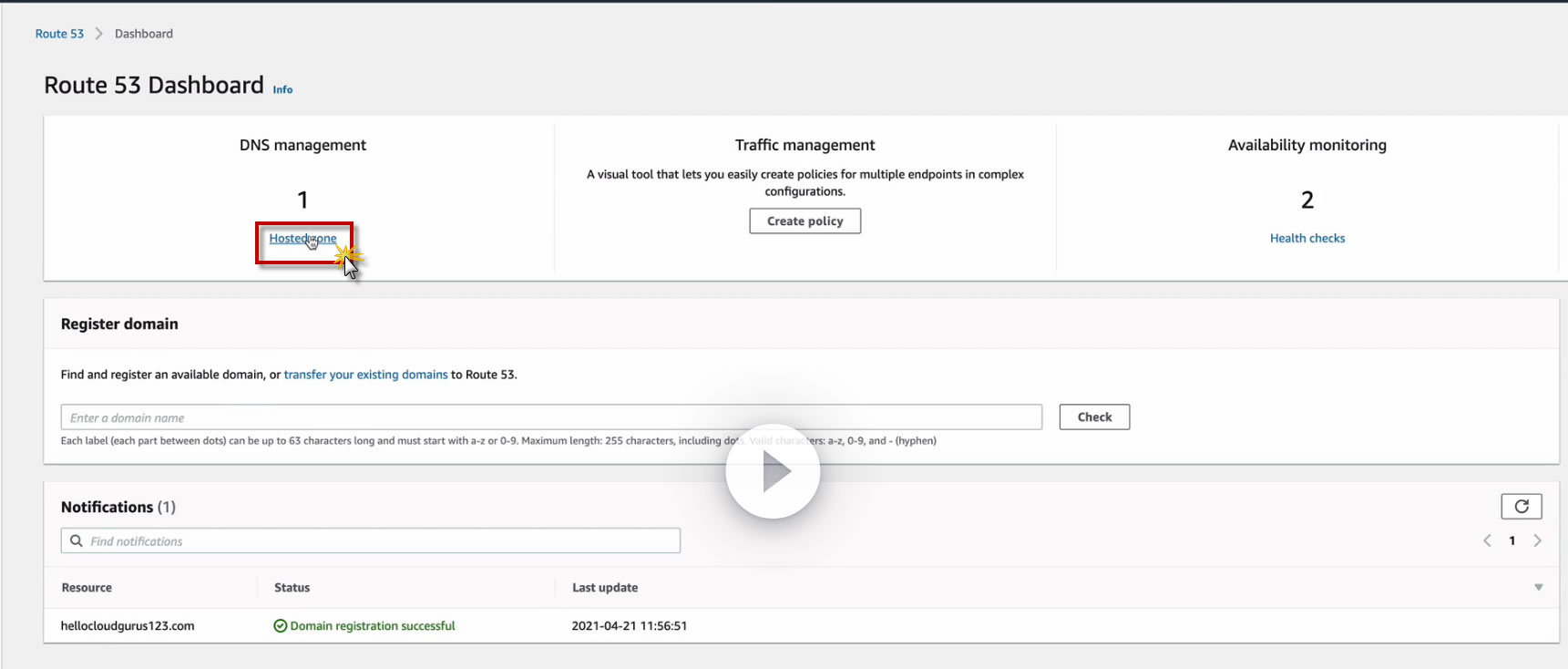The height and width of the screenshot is (669, 1568).
Task: Click the video play button overlay
Action: [x=773, y=471]
